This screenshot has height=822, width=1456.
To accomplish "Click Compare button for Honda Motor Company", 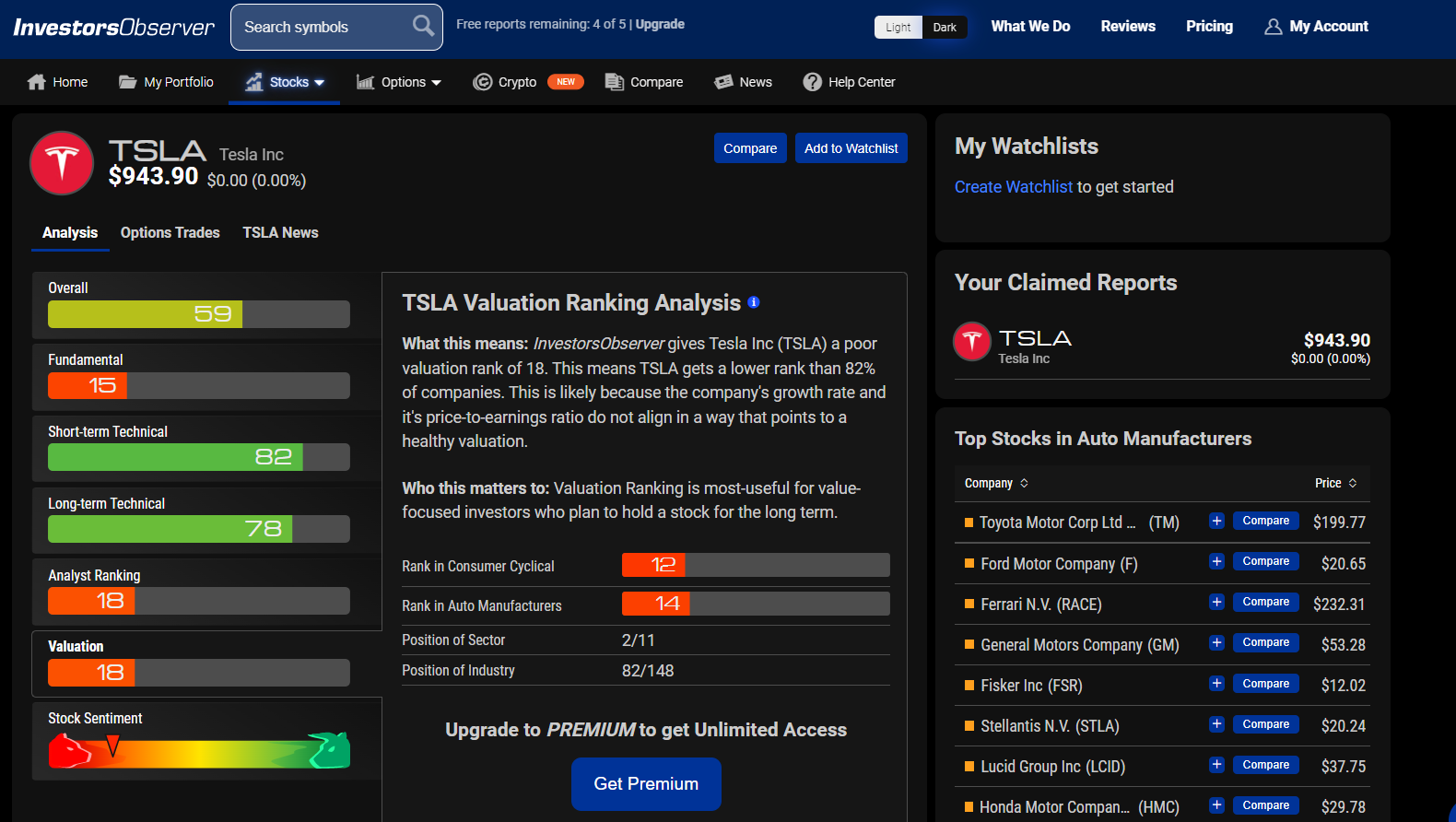I will (x=1266, y=805).
